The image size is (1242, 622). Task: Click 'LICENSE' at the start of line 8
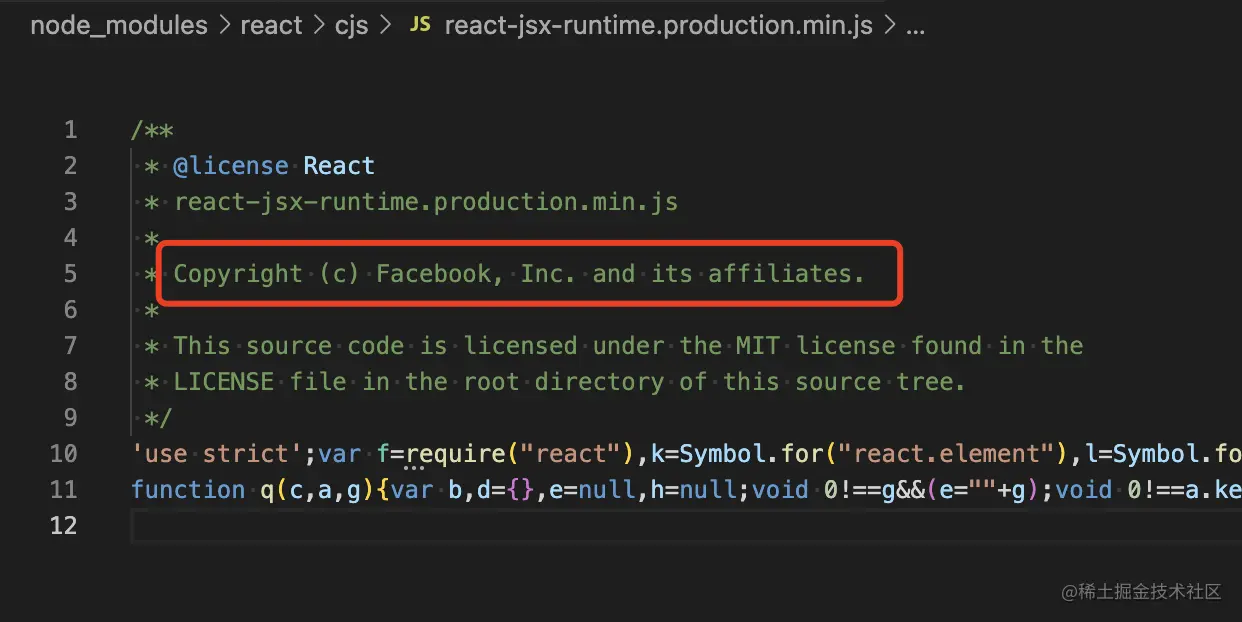click(x=224, y=382)
